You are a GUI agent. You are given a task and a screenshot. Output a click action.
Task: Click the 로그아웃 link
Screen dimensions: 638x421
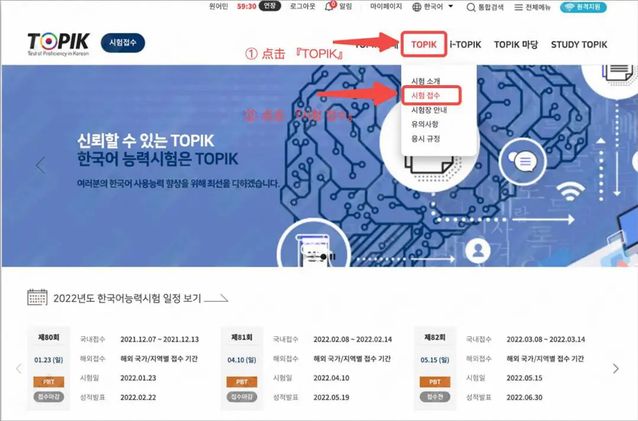pyautogui.click(x=302, y=7)
